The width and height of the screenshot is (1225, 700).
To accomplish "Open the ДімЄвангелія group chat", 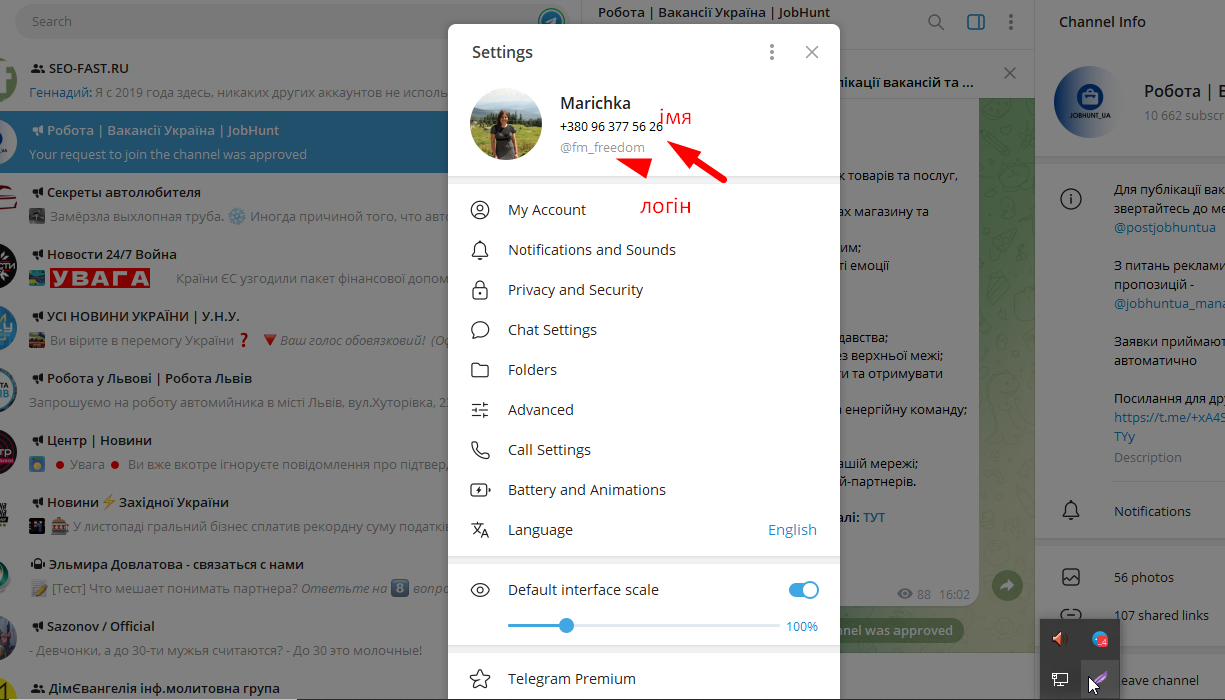I will (224, 686).
